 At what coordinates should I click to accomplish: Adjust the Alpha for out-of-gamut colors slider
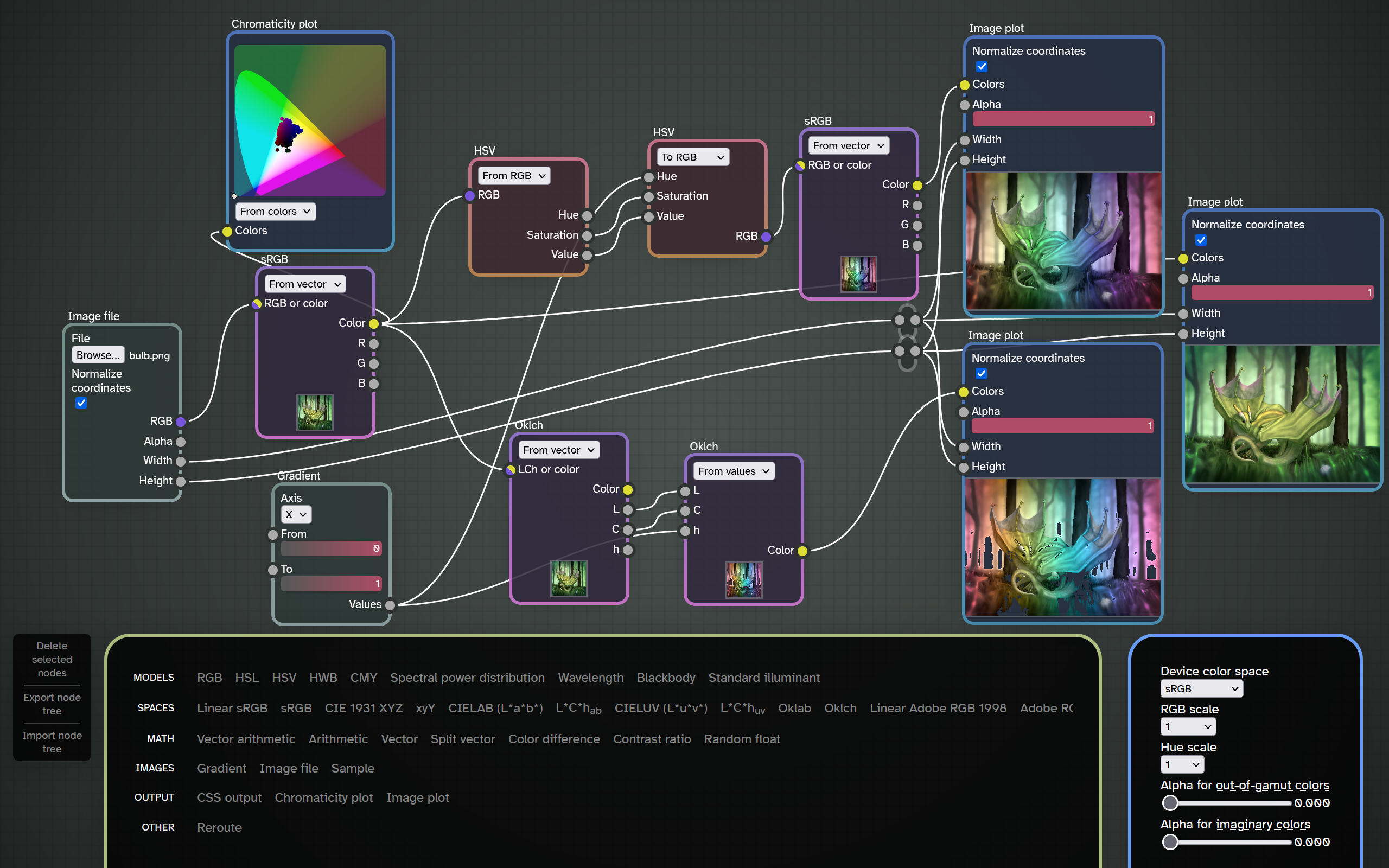pos(1226,803)
